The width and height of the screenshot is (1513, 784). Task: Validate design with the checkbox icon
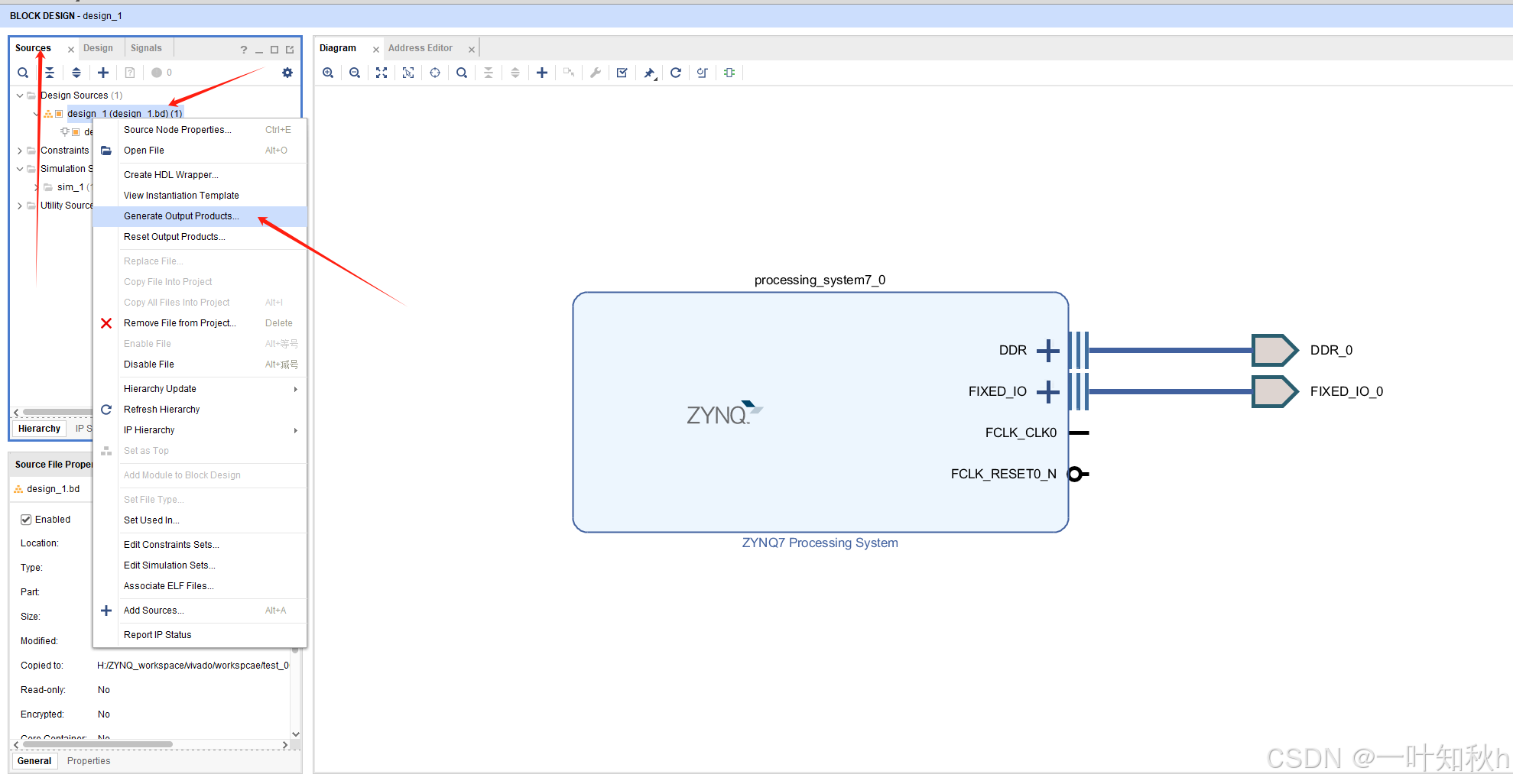(622, 73)
